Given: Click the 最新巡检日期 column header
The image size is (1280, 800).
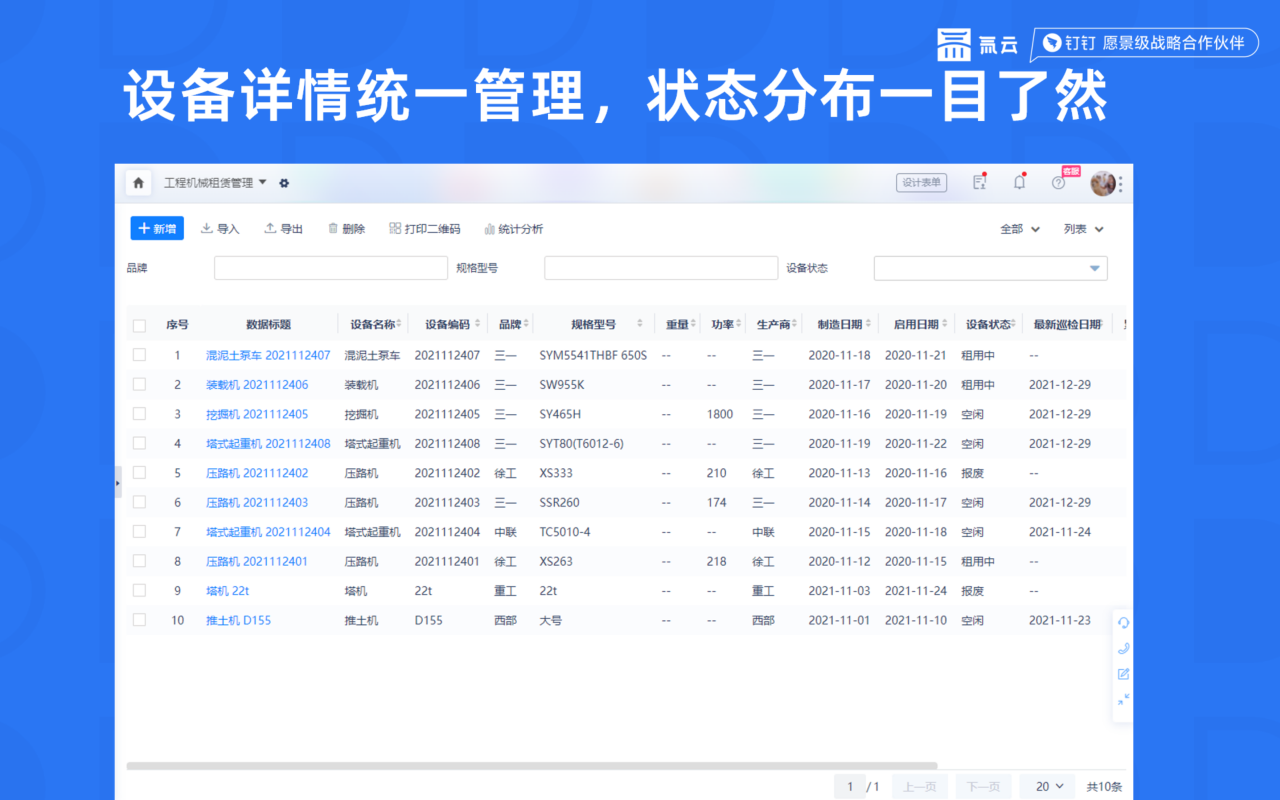Looking at the screenshot, I should coord(1067,324).
